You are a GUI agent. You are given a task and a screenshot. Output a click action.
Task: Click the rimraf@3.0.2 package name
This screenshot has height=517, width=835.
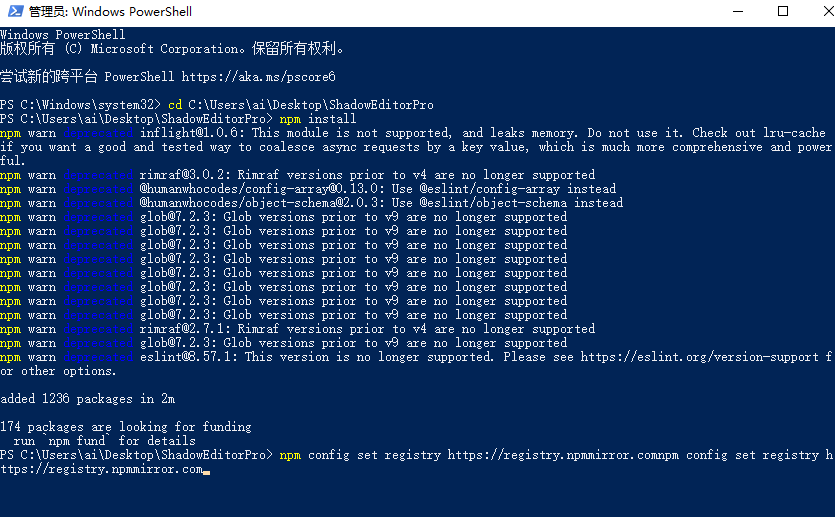(185, 175)
